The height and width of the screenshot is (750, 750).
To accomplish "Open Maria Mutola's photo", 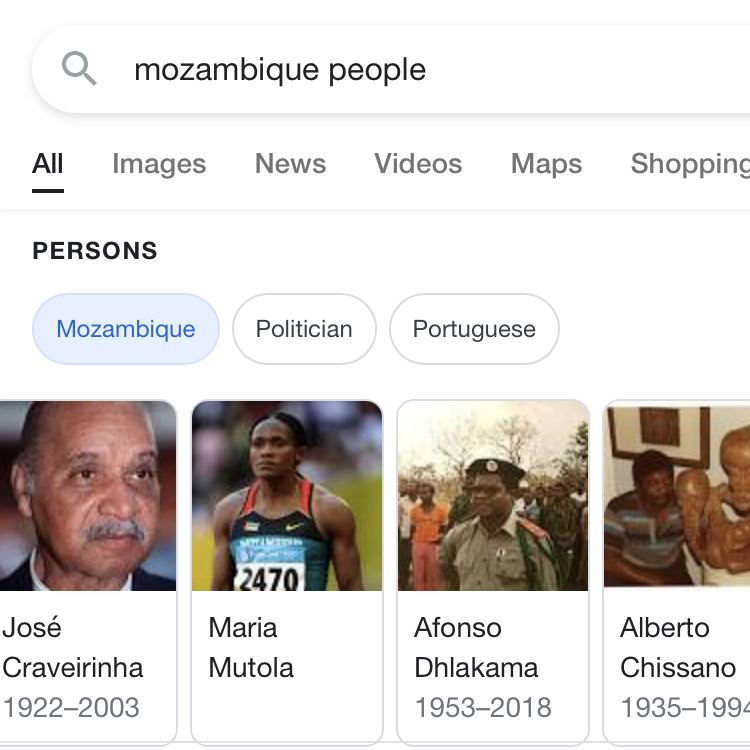I will [287, 496].
